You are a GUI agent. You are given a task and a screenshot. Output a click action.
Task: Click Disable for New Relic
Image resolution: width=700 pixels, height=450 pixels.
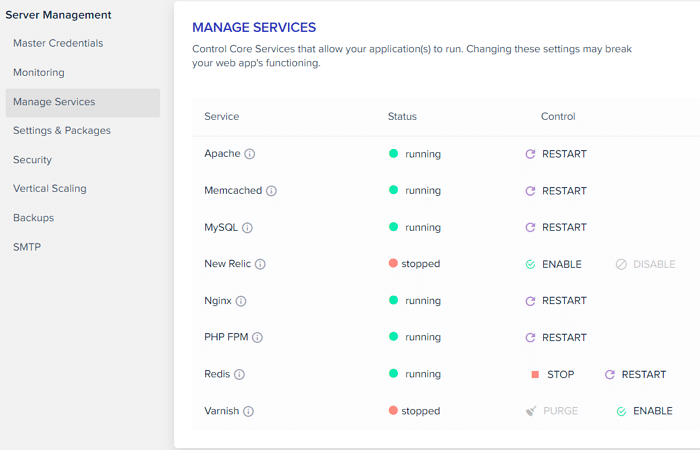(x=646, y=264)
